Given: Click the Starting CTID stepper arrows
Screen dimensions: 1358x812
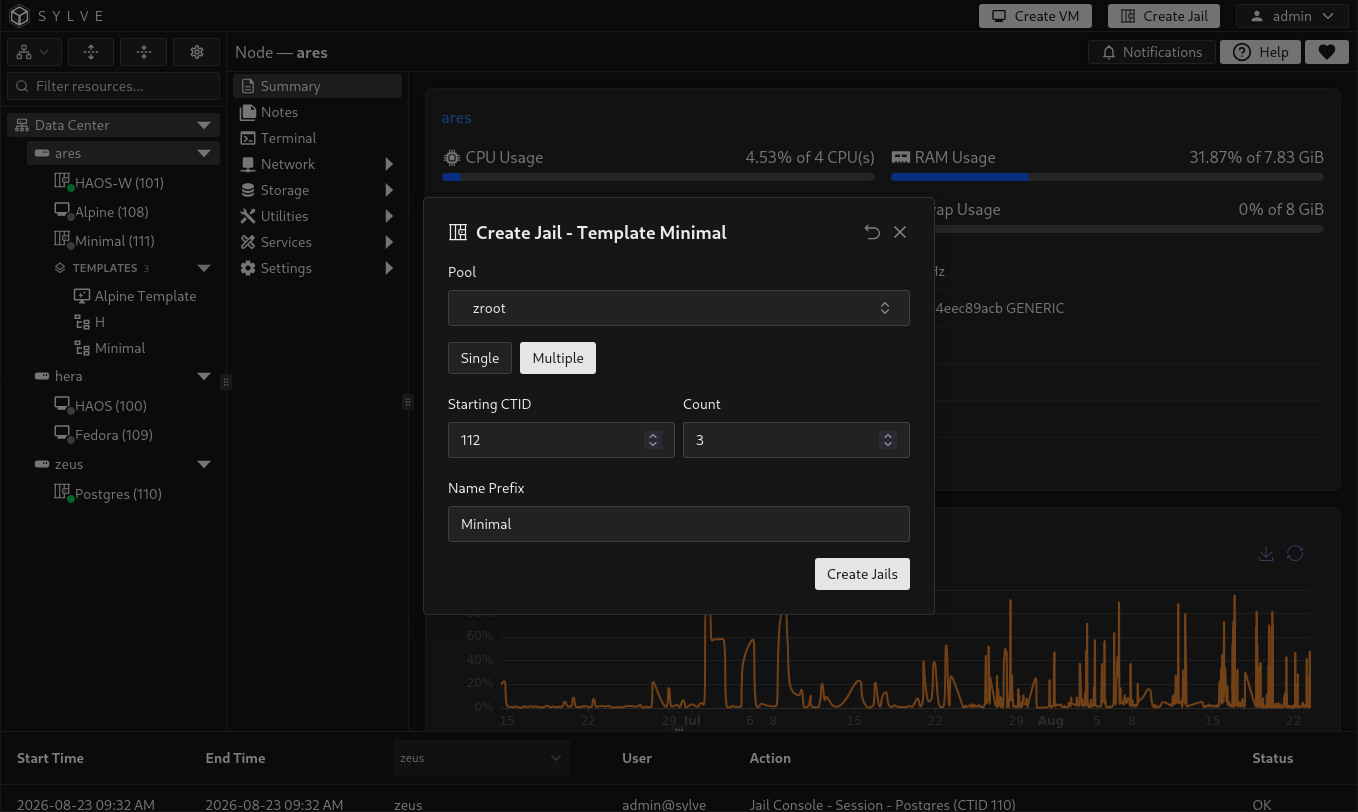Looking at the screenshot, I should coord(653,440).
